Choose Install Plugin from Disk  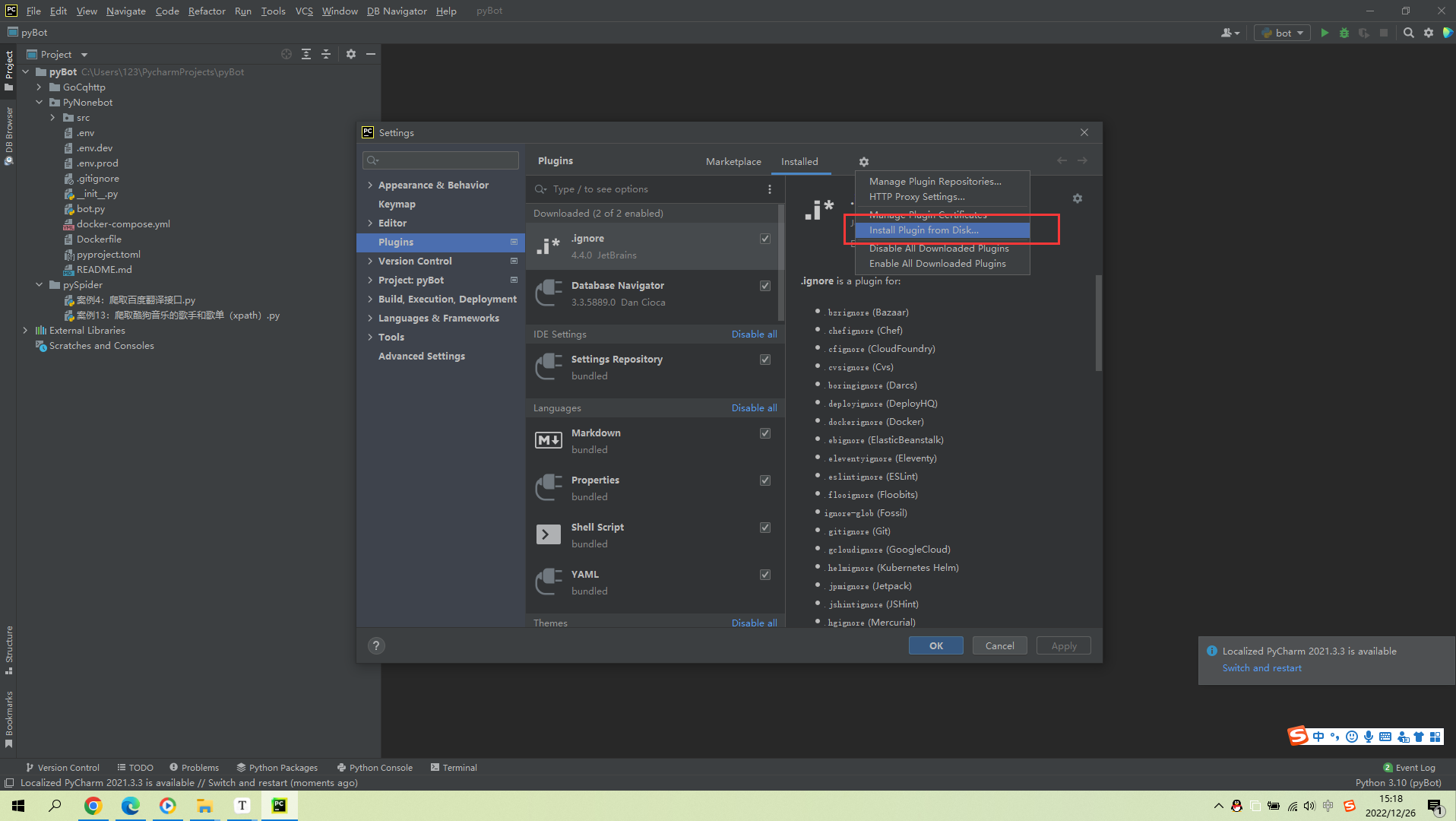coord(942,230)
